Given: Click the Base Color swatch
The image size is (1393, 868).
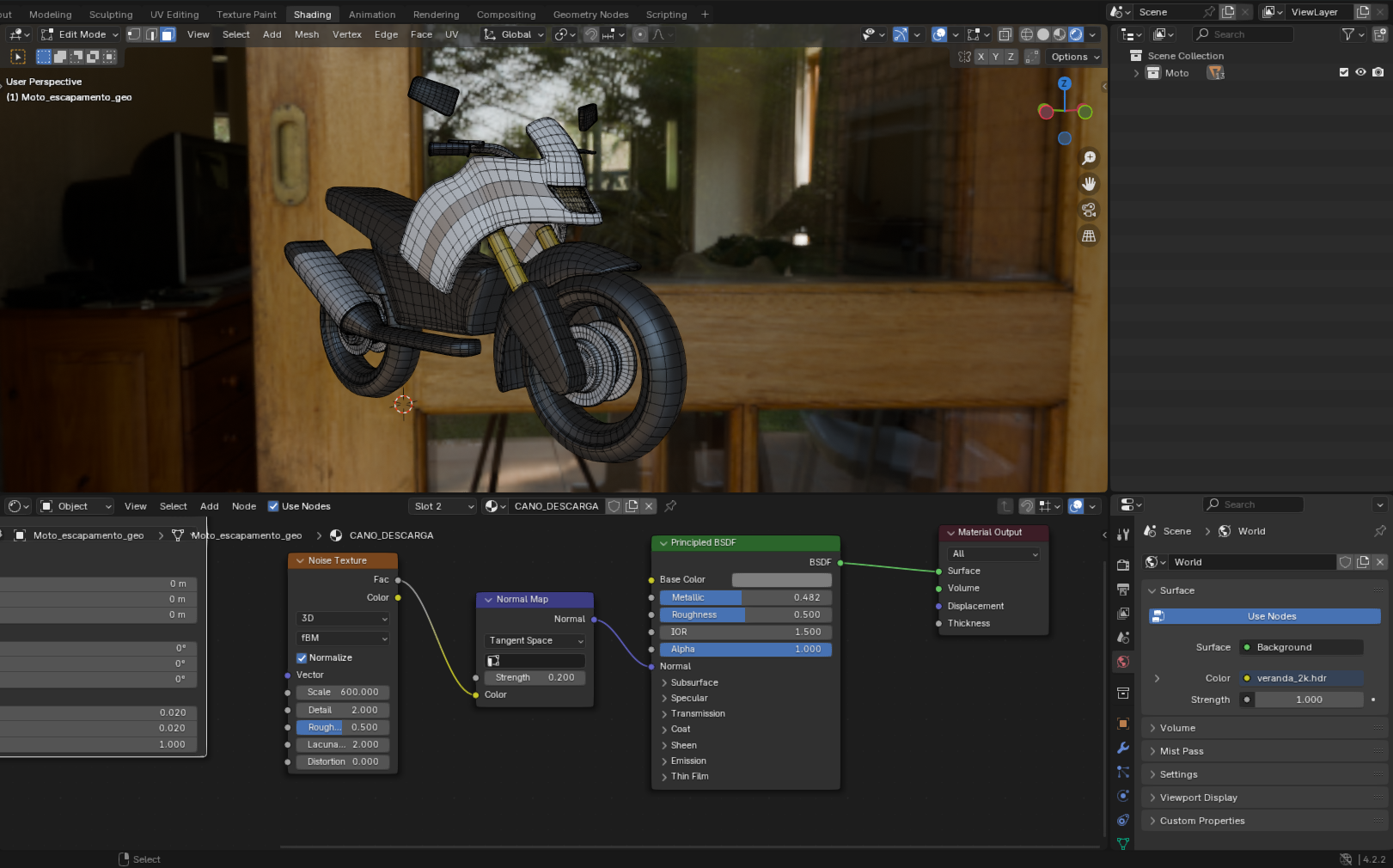Looking at the screenshot, I should pyautogui.click(x=780, y=580).
